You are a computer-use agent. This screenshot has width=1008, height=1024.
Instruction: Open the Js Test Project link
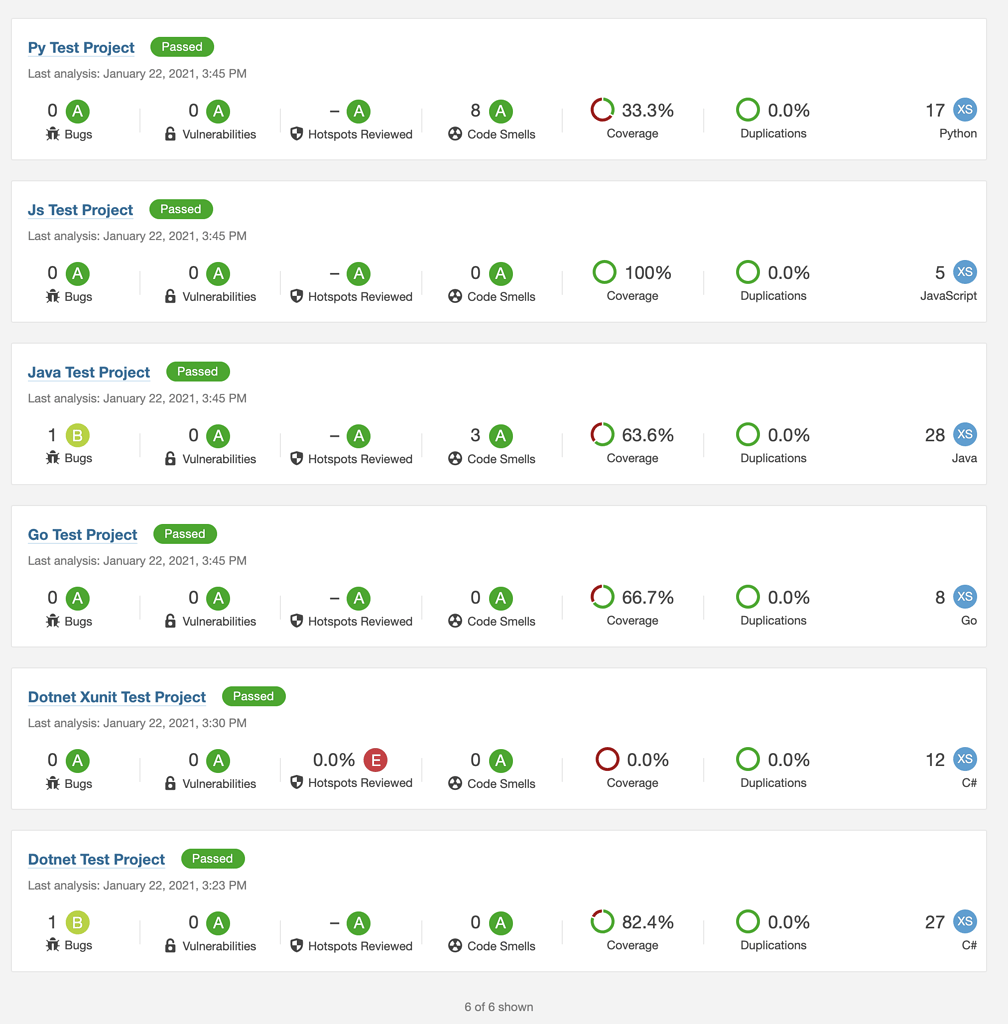(80, 210)
